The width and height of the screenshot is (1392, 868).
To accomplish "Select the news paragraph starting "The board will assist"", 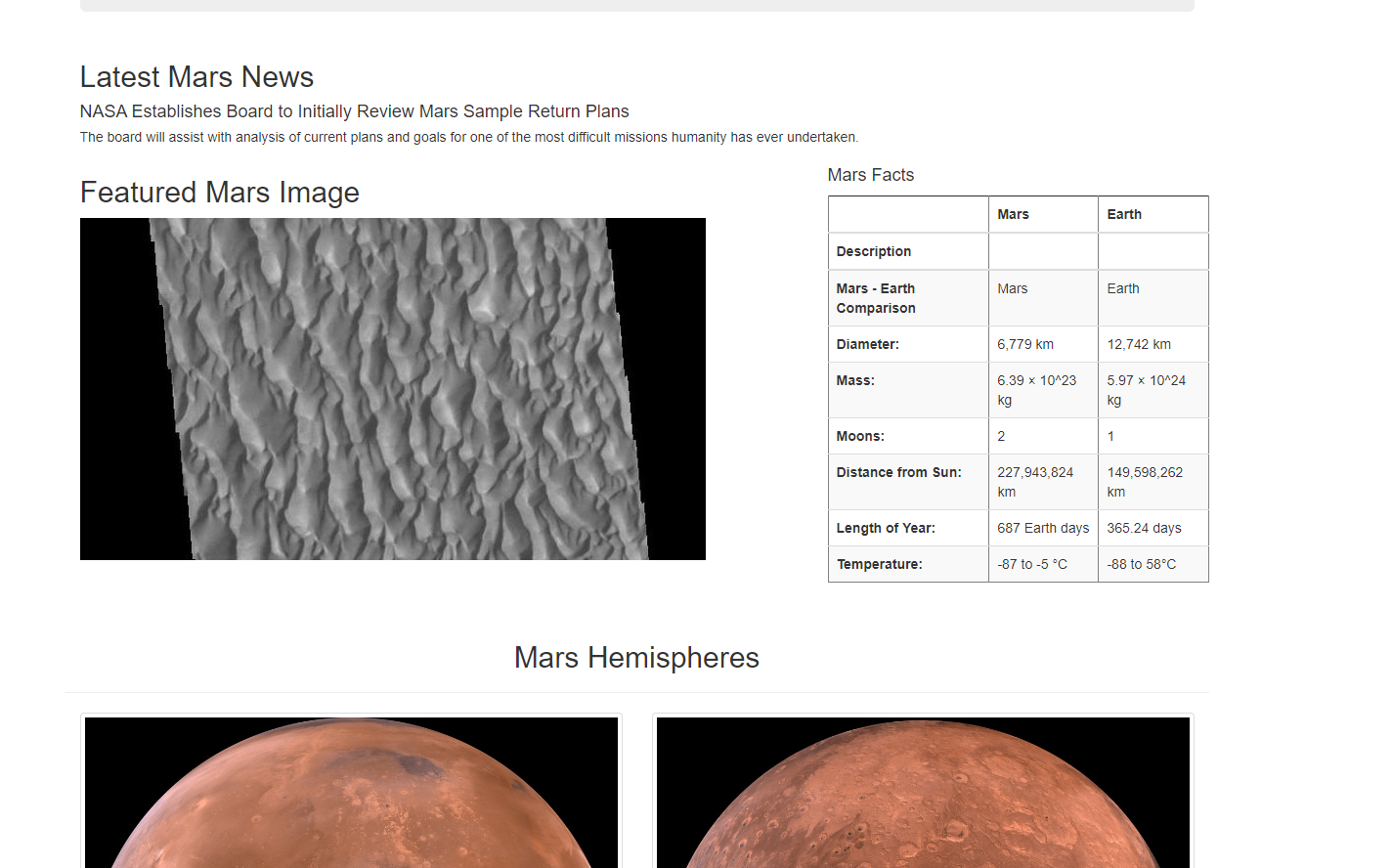I will tap(469, 137).
